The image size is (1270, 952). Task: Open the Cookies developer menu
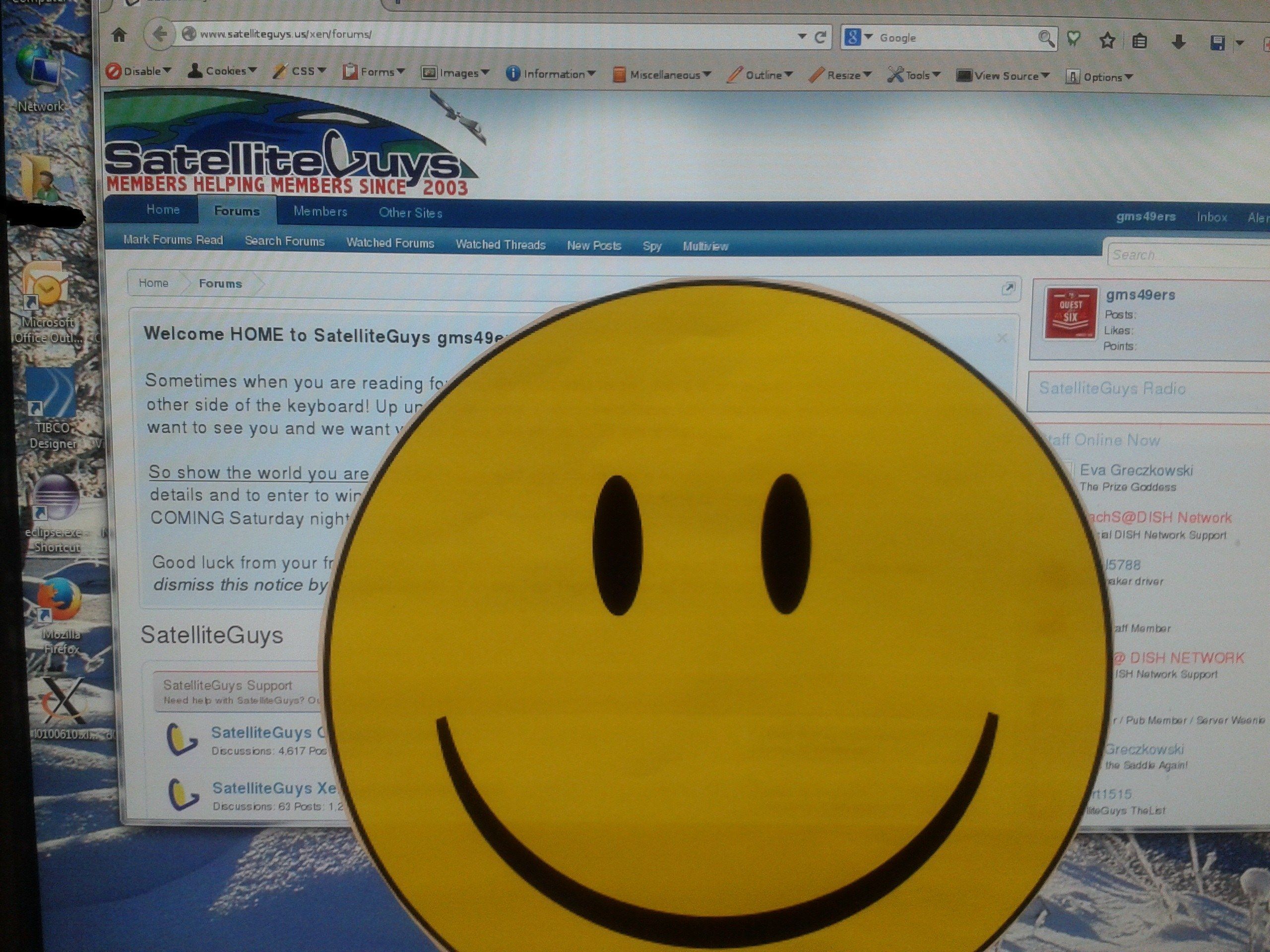(x=222, y=71)
